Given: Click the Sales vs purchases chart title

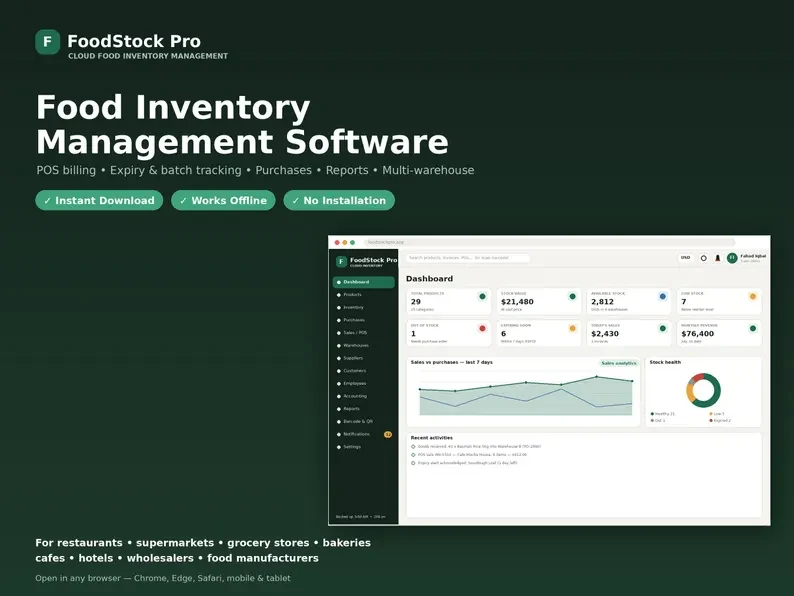Looking at the screenshot, I should (451, 363).
